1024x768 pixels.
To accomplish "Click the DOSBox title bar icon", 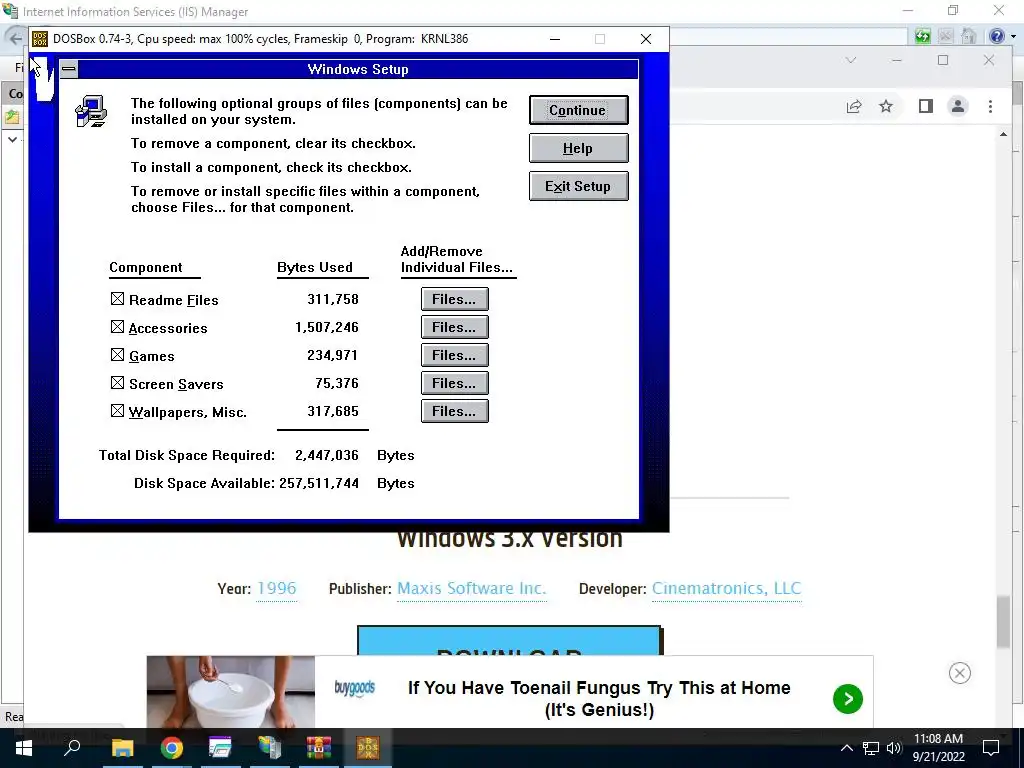I will point(40,39).
